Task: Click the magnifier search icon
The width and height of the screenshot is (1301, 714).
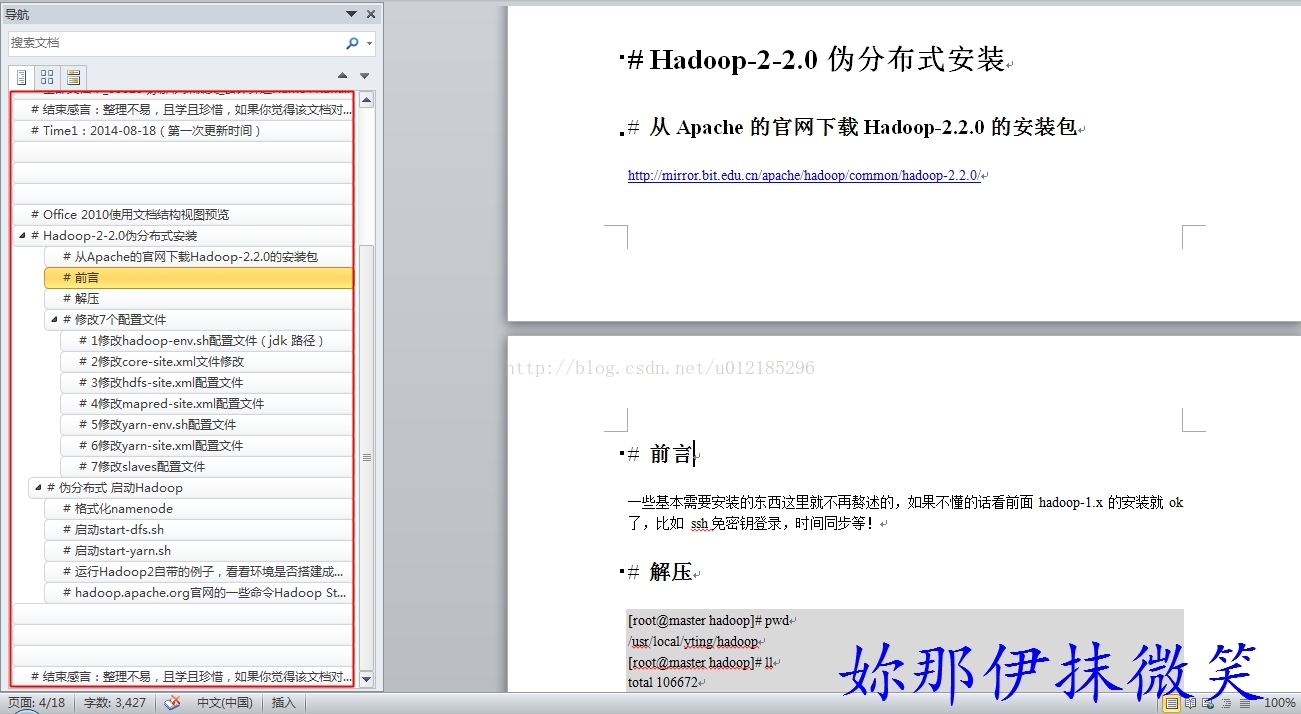Action: [x=352, y=43]
